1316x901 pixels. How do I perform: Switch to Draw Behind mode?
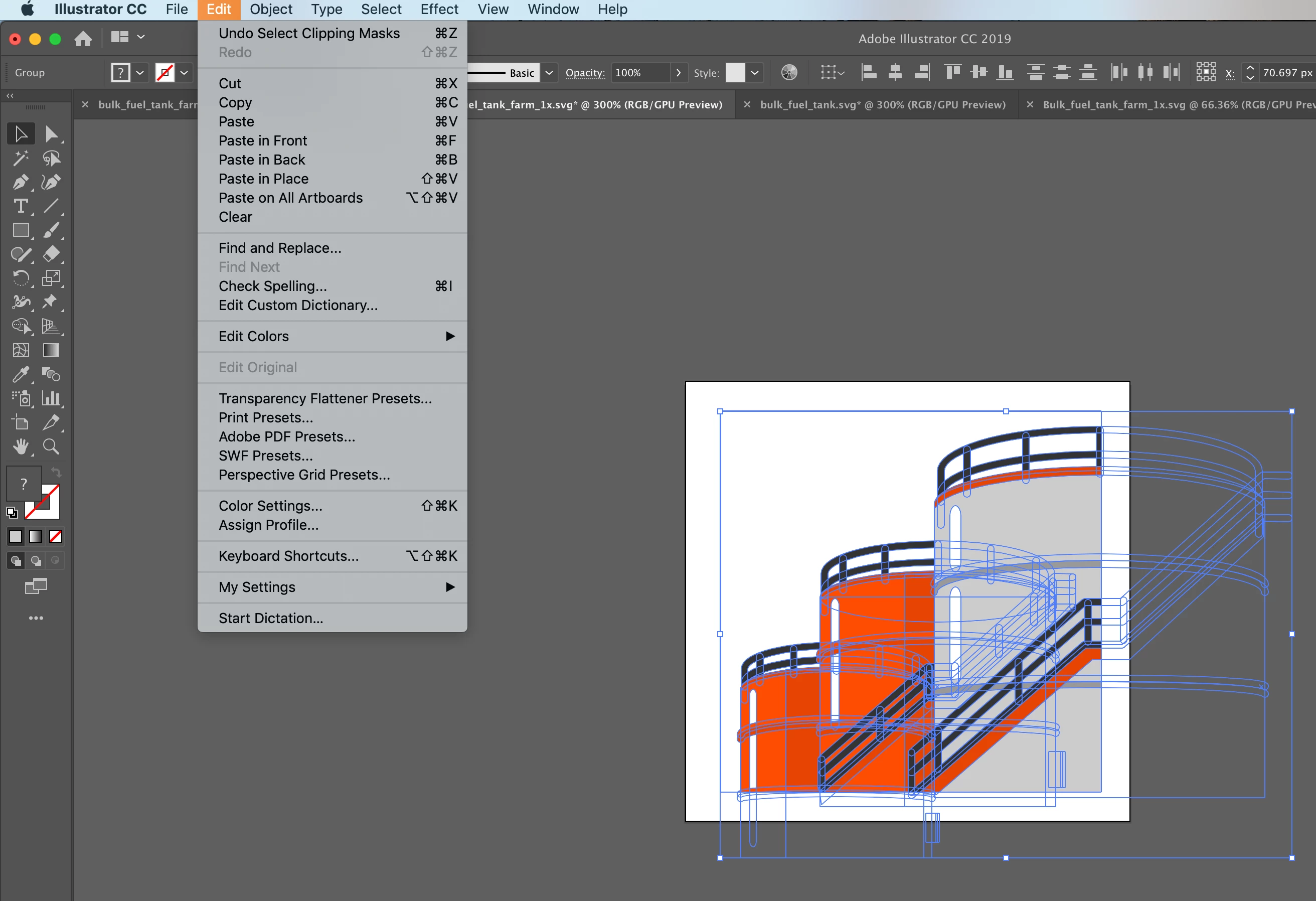coord(36,561)
